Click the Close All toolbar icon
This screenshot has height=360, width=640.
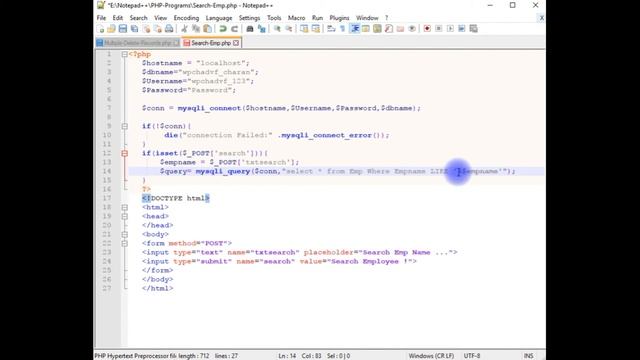158,29
